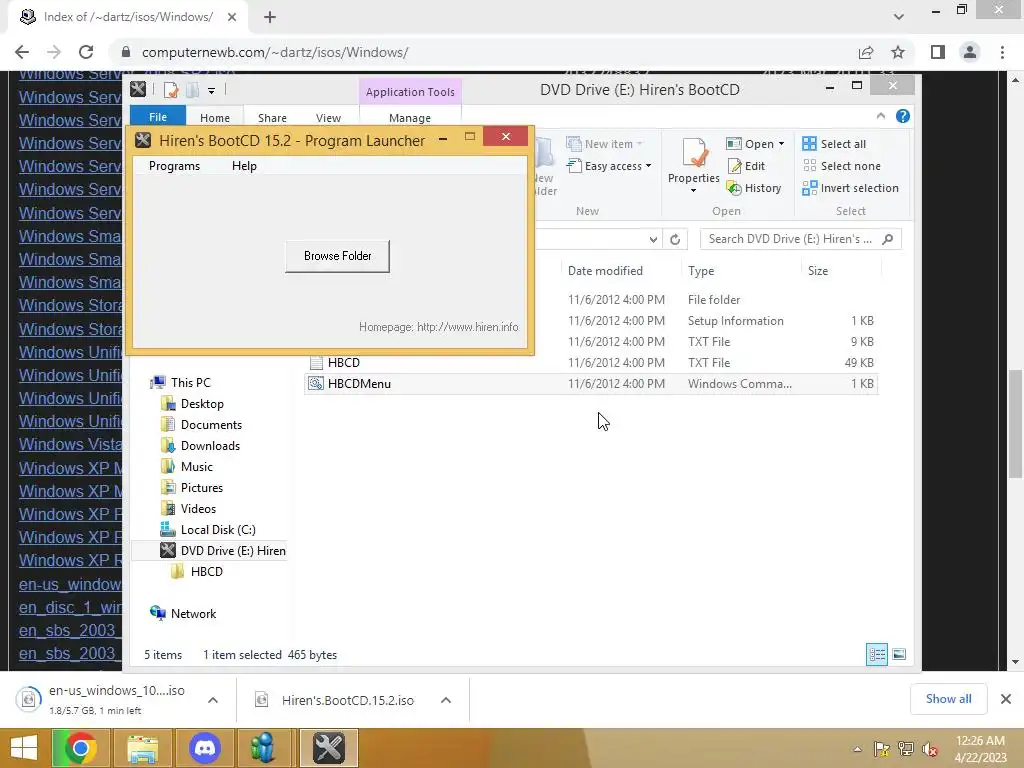
Task: Click History in the Open group
Action: coord(754,188)
